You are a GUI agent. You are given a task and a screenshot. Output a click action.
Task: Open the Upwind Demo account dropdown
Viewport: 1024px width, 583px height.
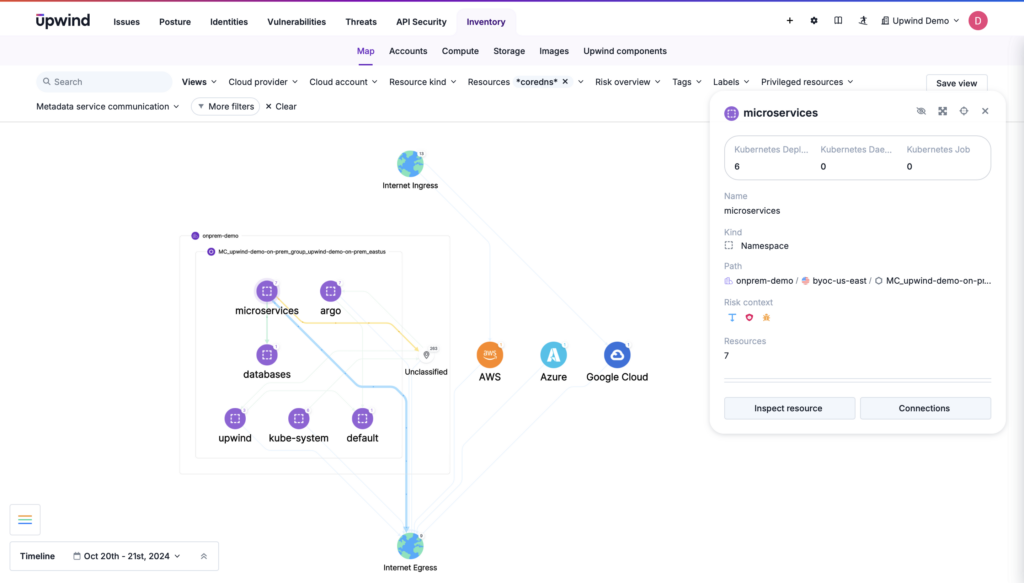[918, 20]
